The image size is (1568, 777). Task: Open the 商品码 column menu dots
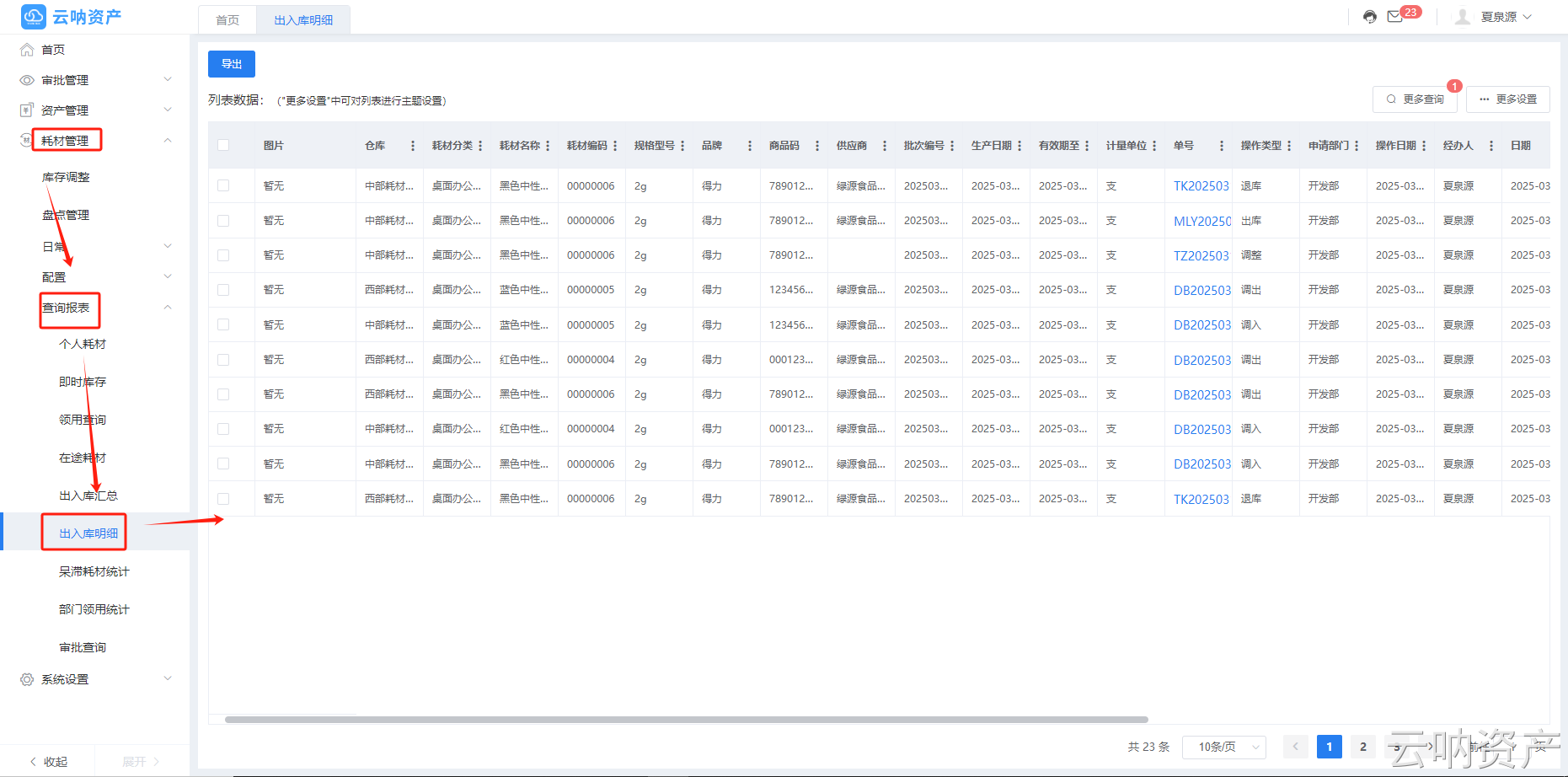click(817, 146)
